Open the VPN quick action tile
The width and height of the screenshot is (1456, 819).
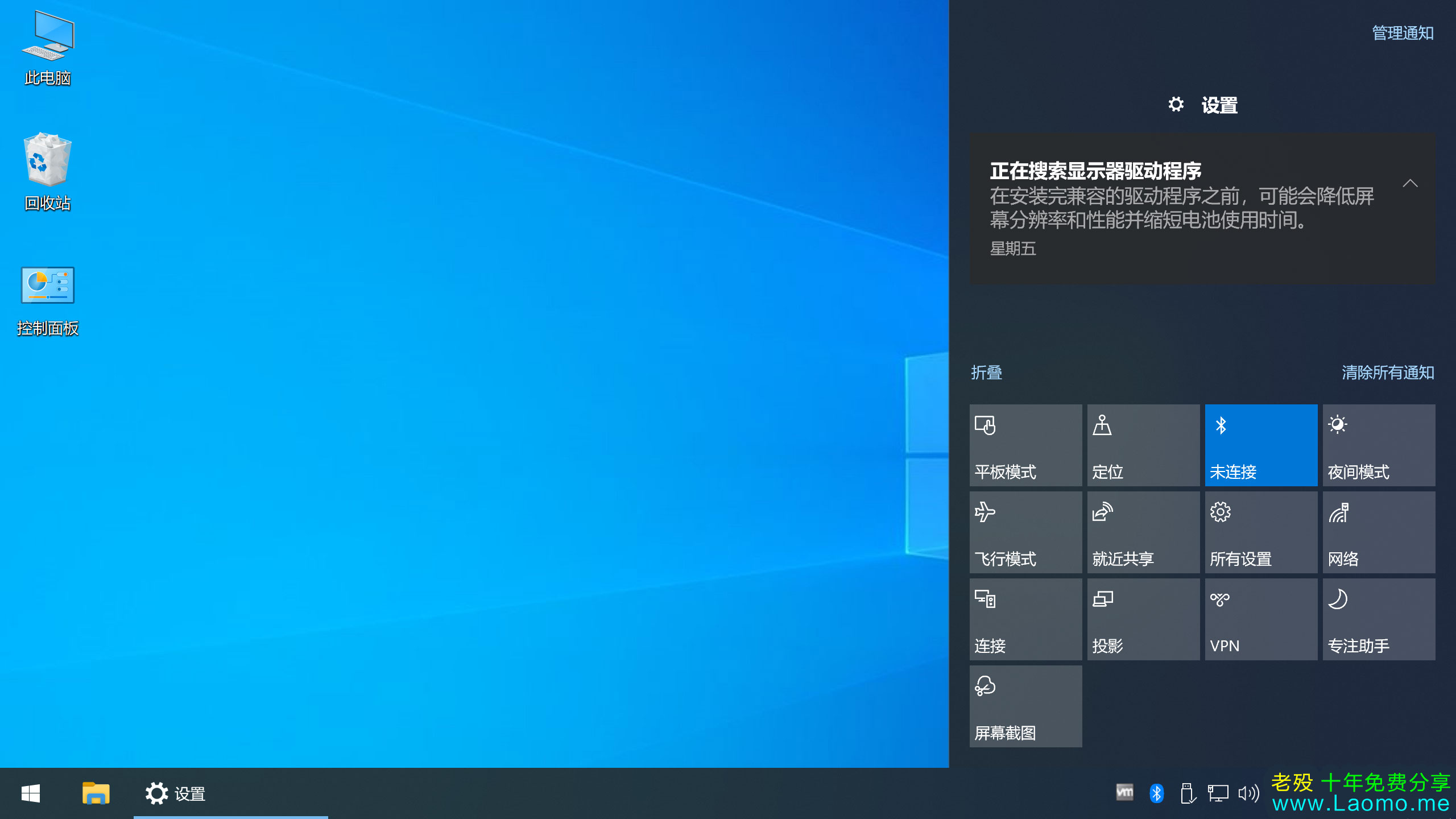point(1261,619)
